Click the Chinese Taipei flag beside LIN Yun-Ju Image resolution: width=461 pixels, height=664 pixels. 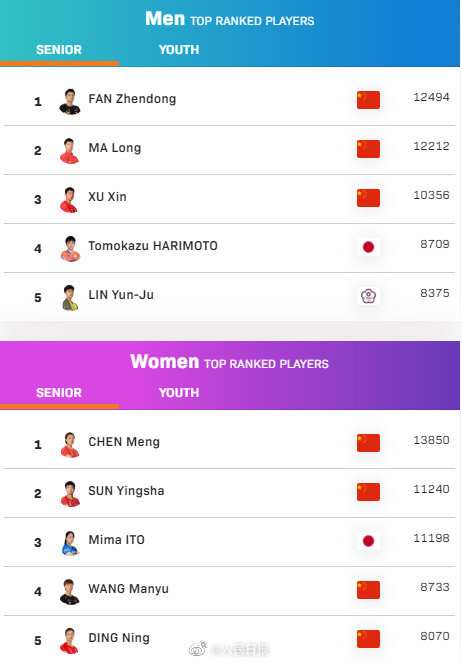point(368,296)
